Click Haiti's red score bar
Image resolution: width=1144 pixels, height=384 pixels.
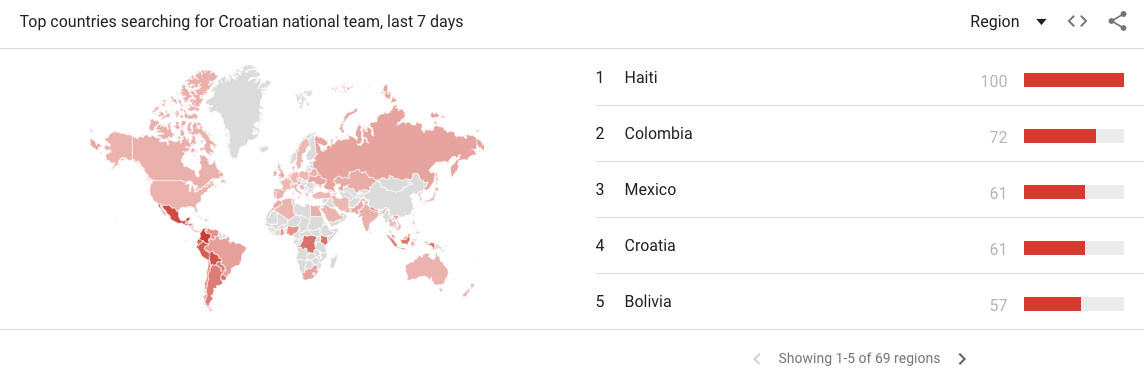(1074, 80)
